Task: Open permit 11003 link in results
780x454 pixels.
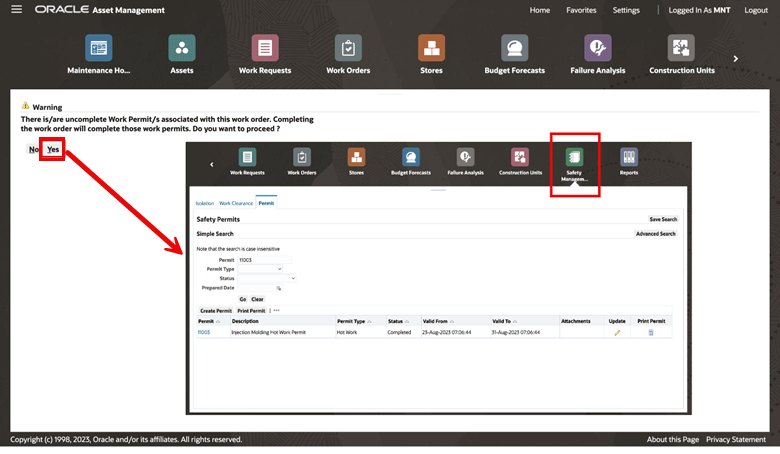Action: (x=204, y=332)
